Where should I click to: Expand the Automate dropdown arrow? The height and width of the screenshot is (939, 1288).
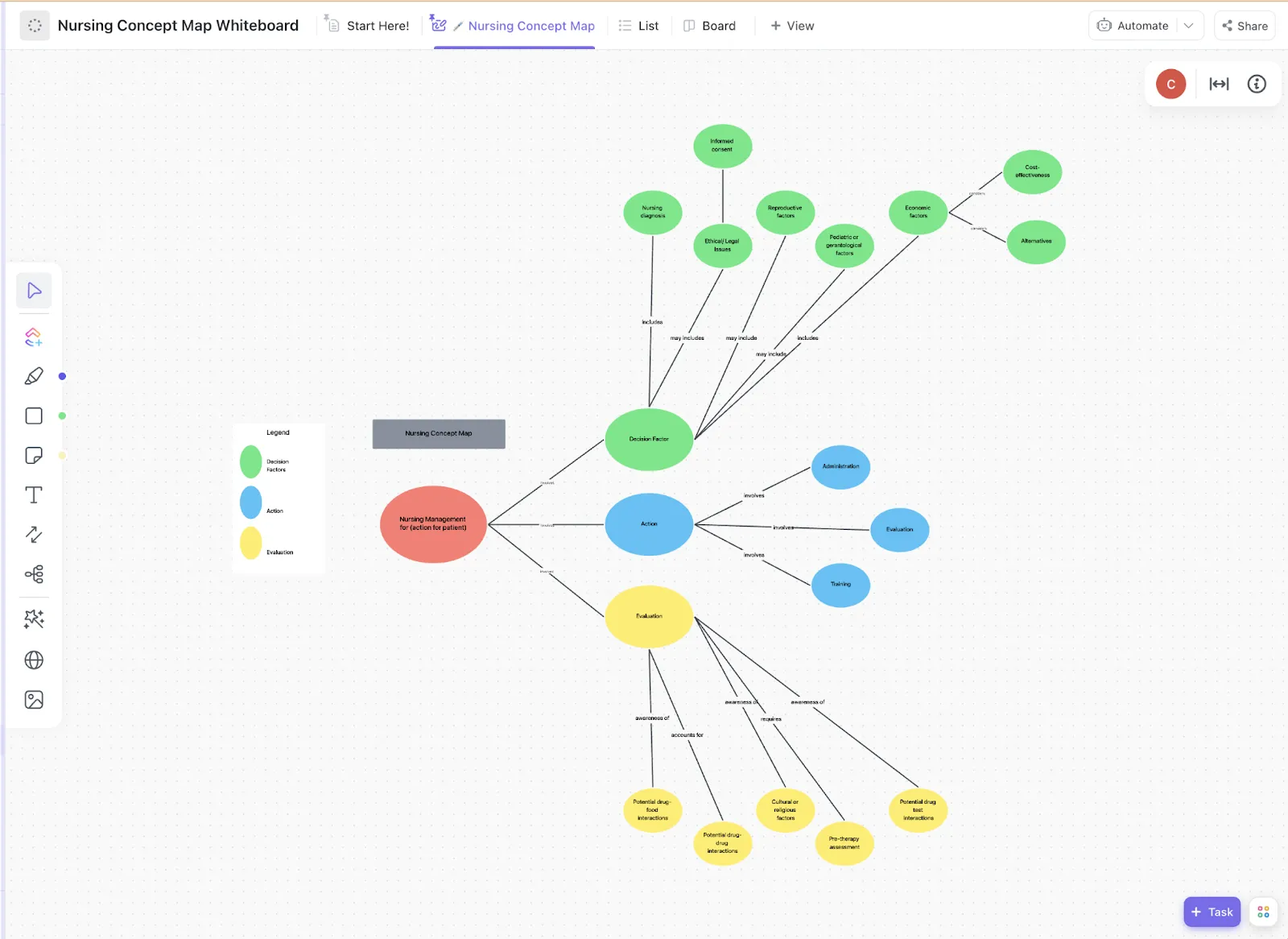1188,26
